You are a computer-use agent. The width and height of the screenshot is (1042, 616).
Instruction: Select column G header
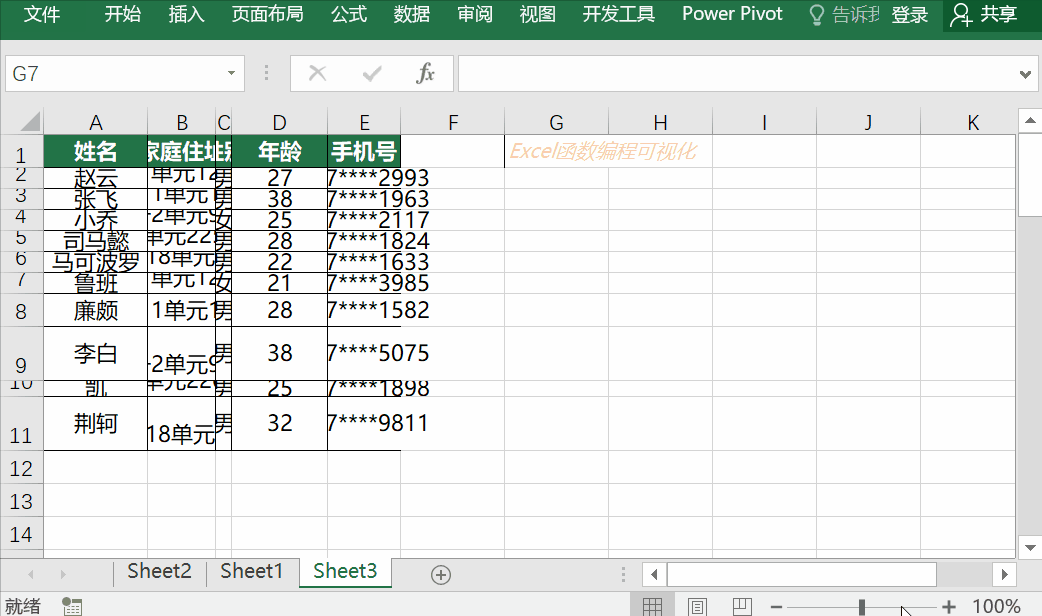[556, 122]
